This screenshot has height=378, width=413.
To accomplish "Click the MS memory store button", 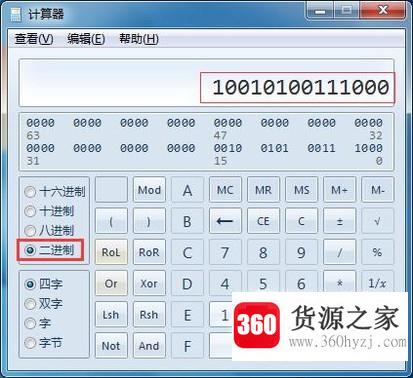I will (301, 190).
